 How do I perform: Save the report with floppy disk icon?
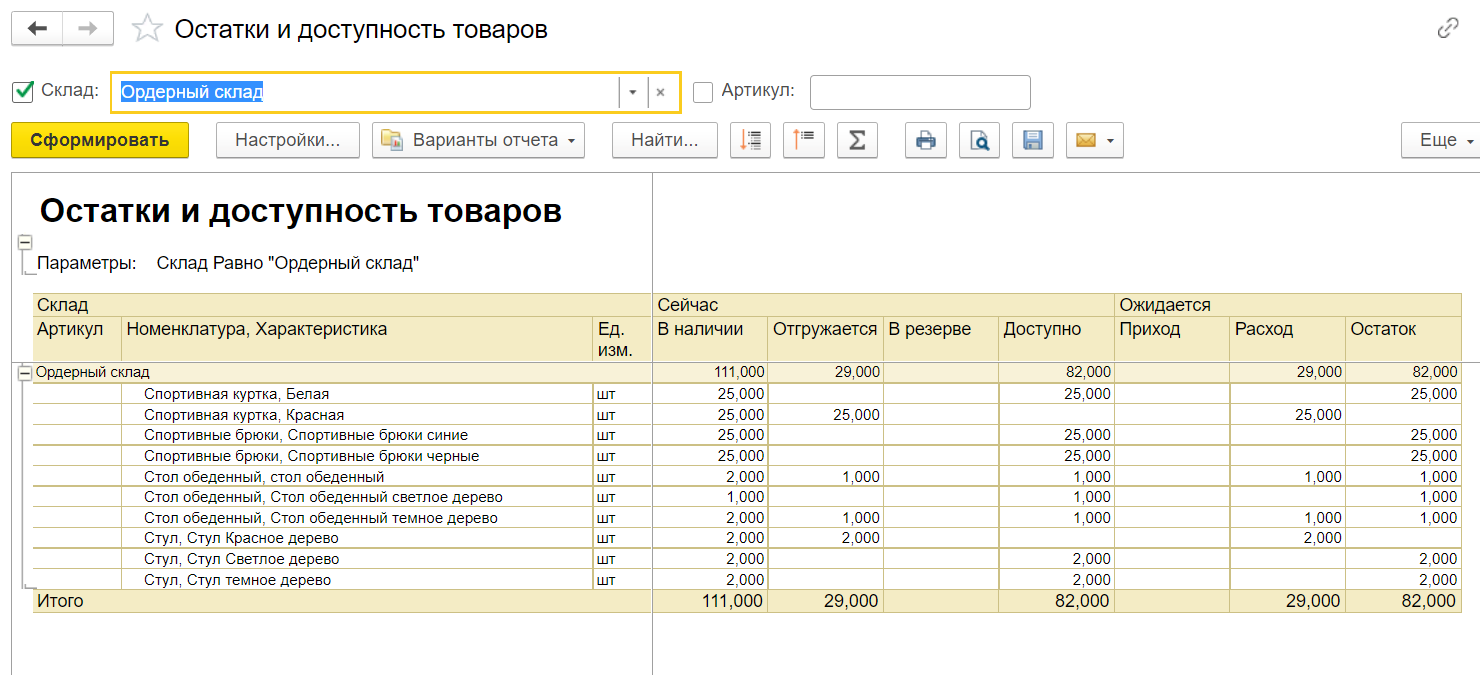click(1033, 140)
